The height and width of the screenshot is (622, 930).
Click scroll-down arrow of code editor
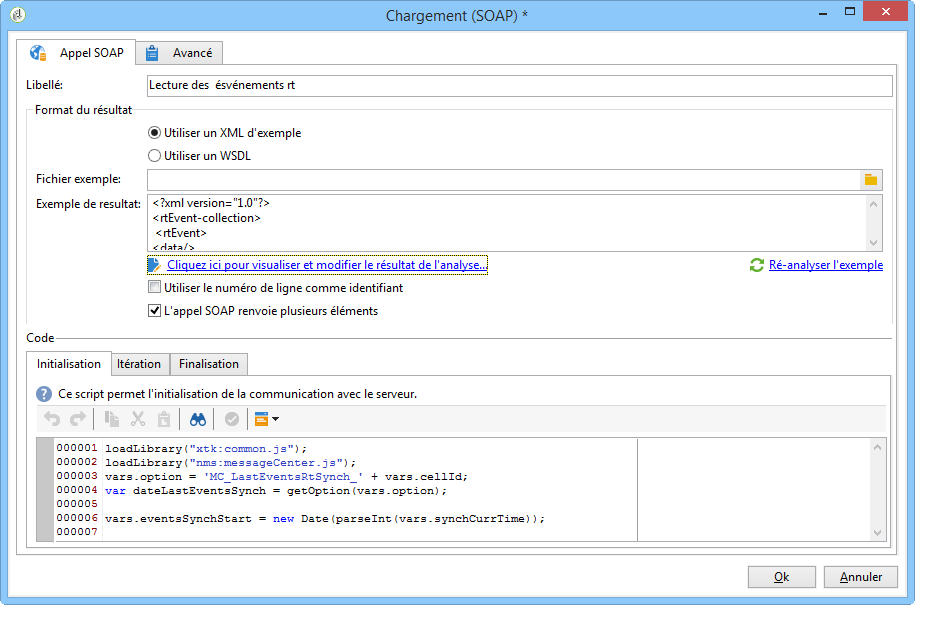[878, 533]
